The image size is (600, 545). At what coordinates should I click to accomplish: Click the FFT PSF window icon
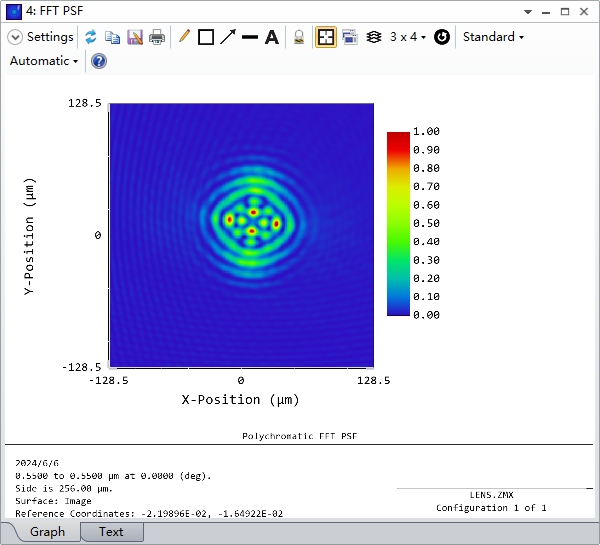[x=14, y=11]
